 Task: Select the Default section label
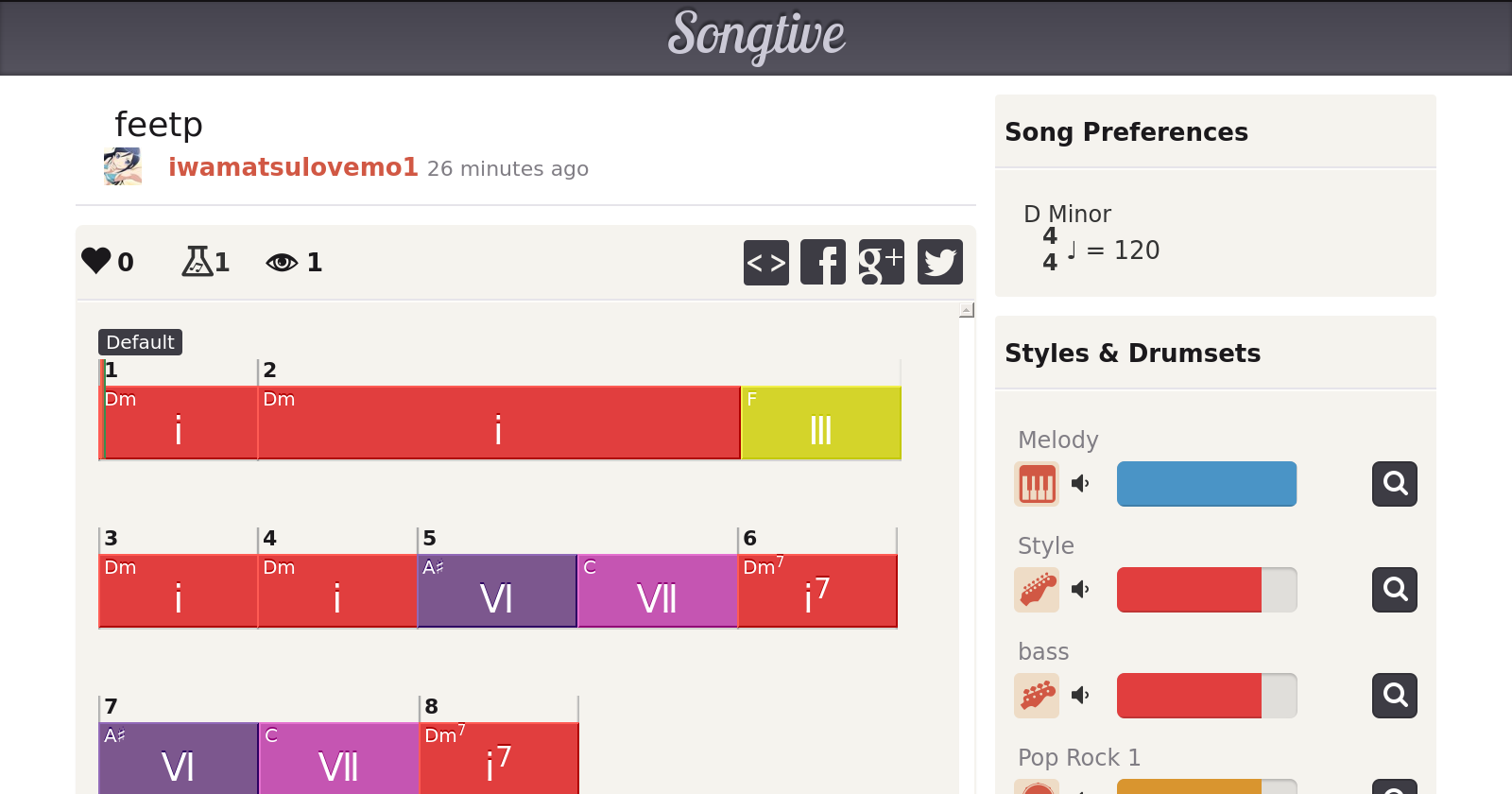(140, 342)
